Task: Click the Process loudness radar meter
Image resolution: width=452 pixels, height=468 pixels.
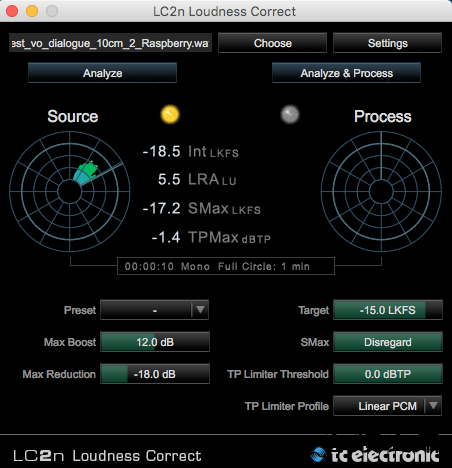Action: click(381, 192)
